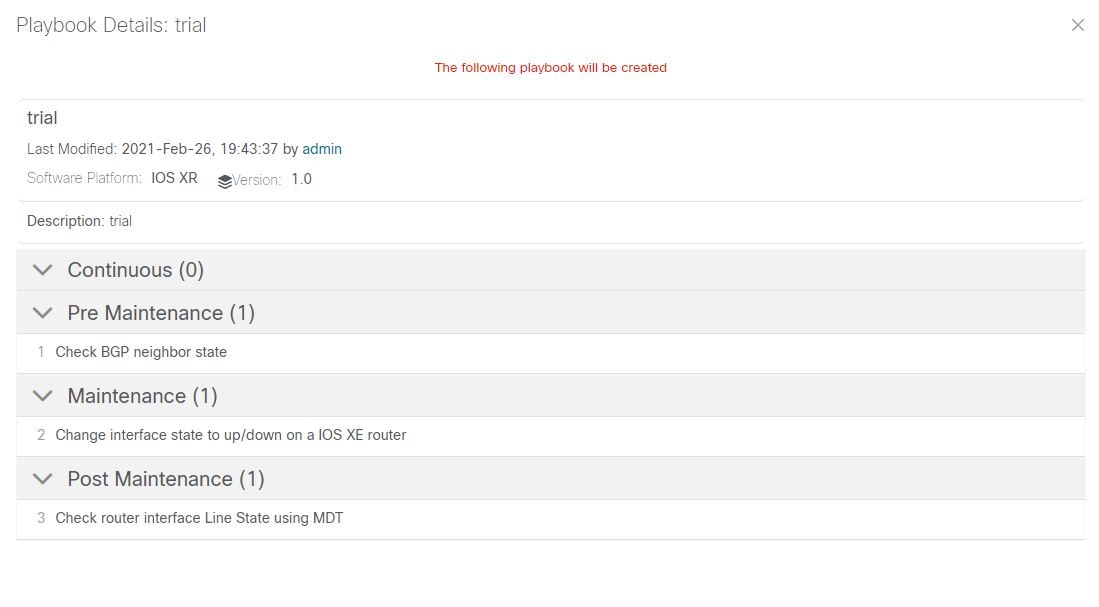Select step 1 Check BGP neighbor state

[141, 352]
